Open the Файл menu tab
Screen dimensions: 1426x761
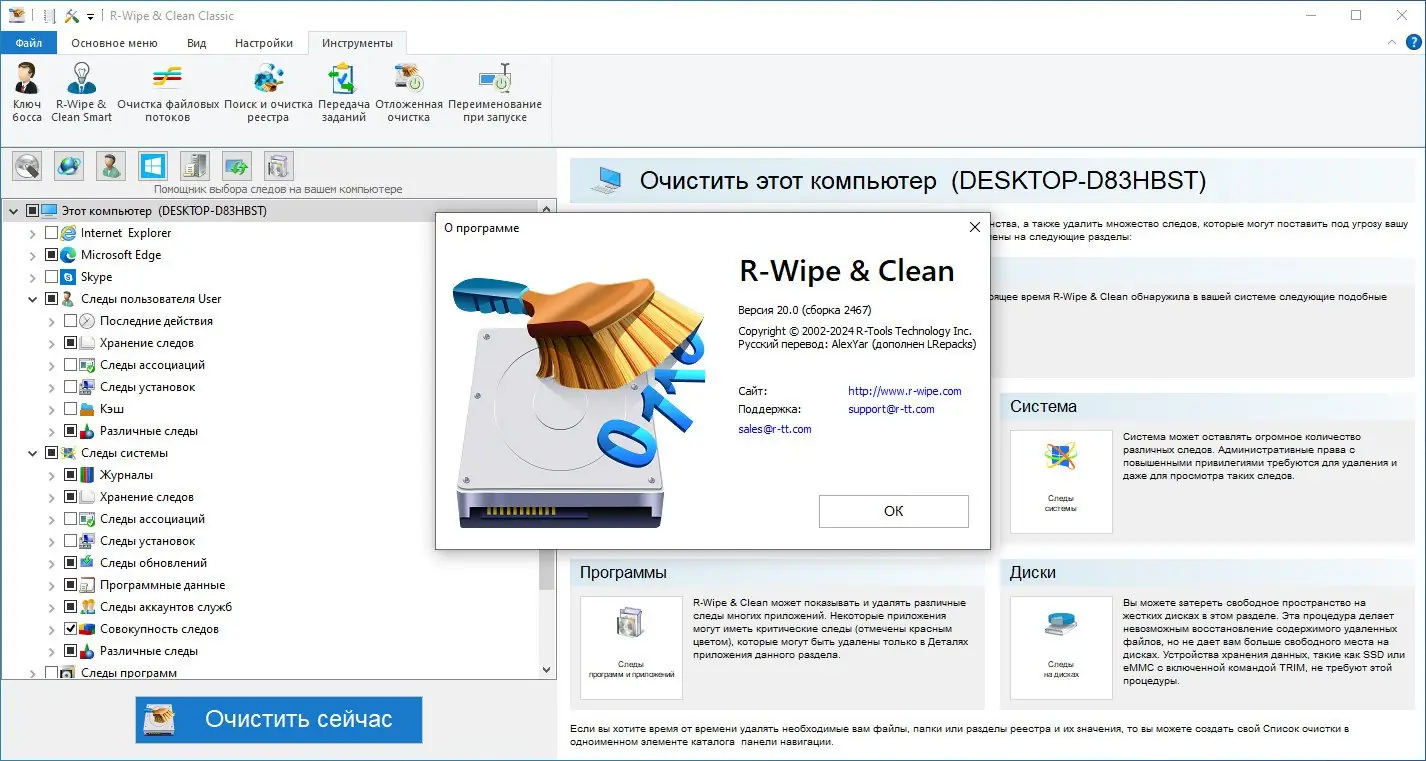coord(29,43)
